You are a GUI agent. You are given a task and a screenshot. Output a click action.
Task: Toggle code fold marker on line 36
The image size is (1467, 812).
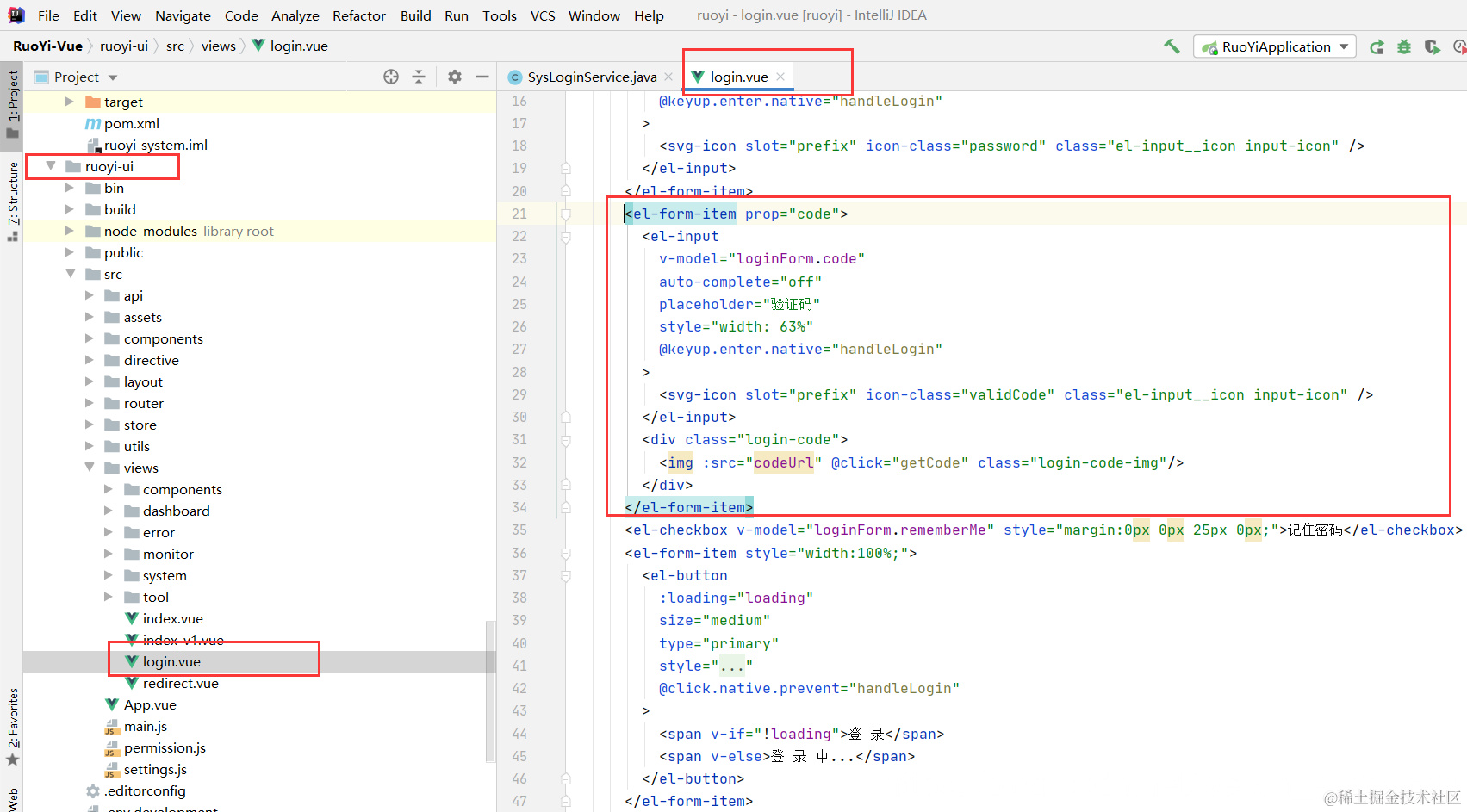pyautogui.click(x=566, y=553)
